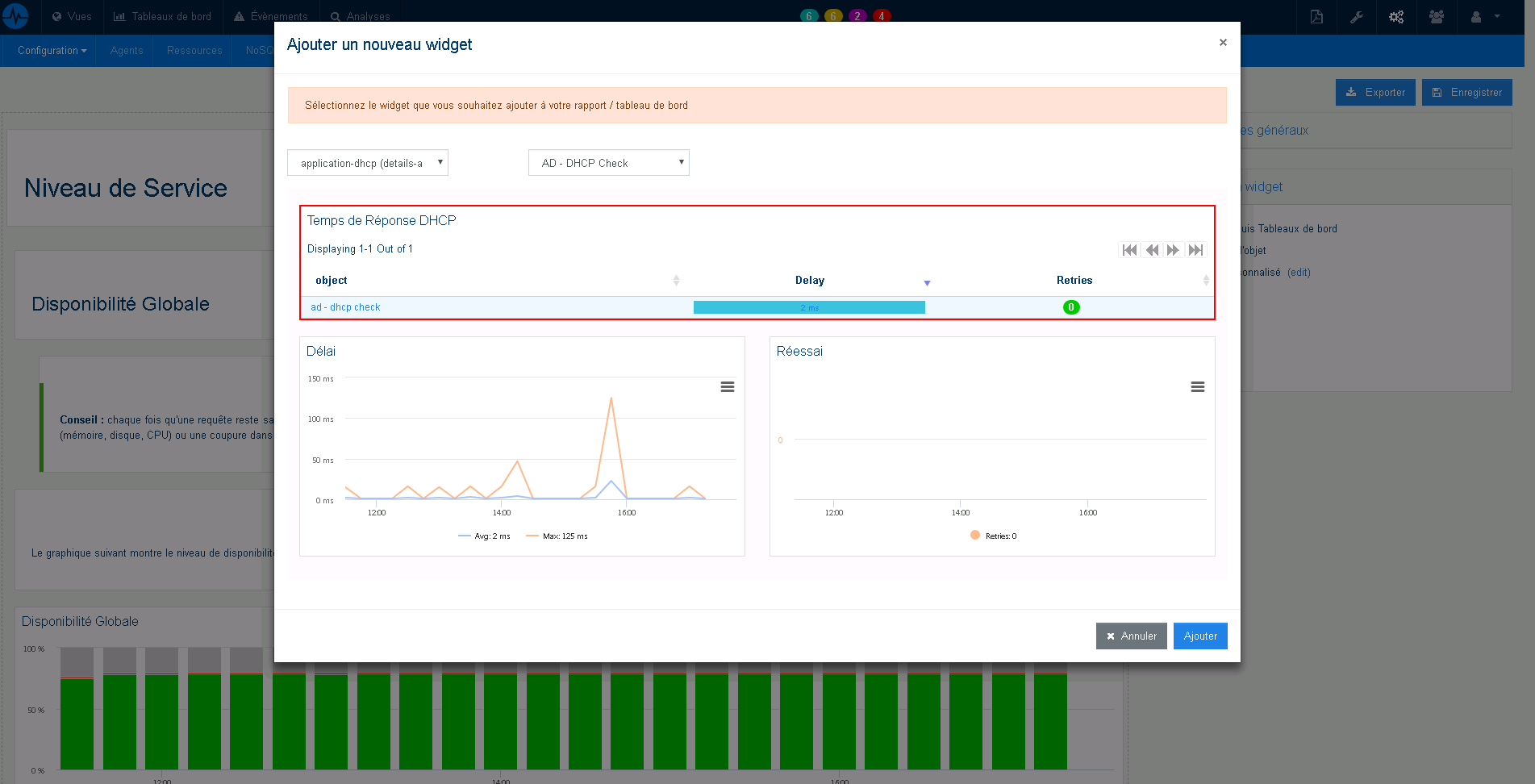Click the red 4 alerts counter badge
This screenshot has height=784, width=1535.
(882, 15)
